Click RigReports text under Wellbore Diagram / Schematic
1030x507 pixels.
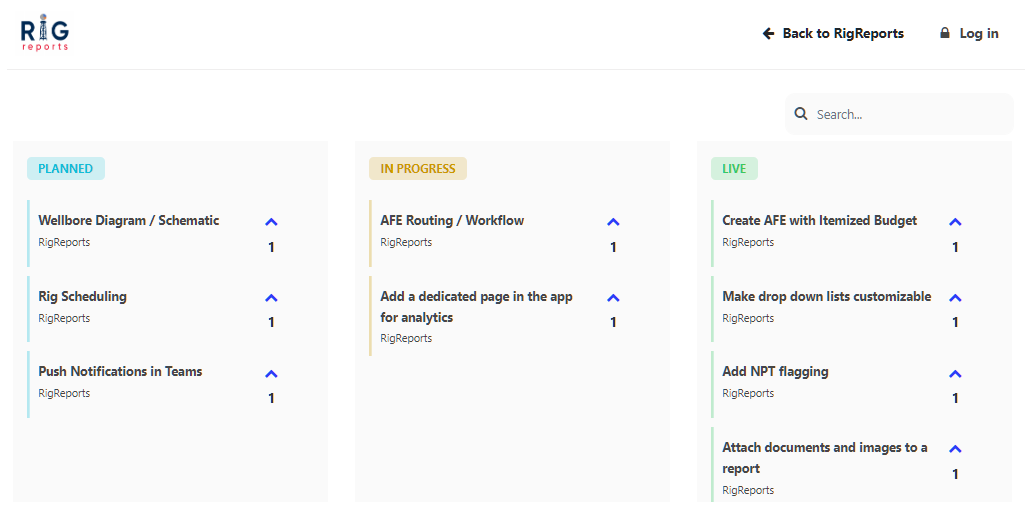click(x=64, y=242)
